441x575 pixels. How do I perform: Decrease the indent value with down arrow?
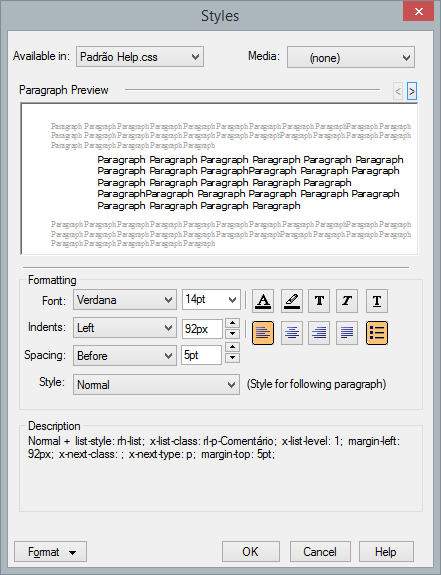pos(232,333)
